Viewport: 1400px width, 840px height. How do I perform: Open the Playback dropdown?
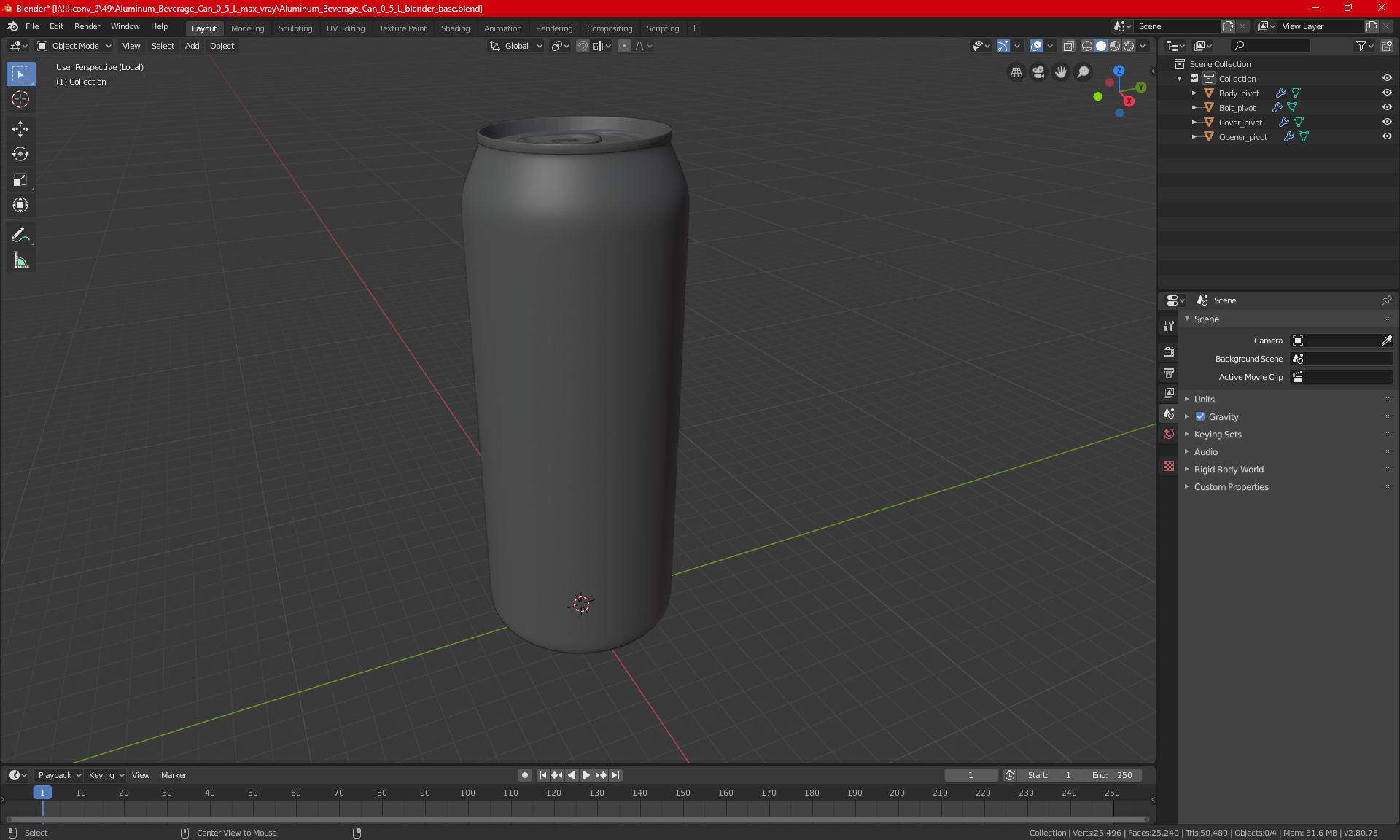60,775
